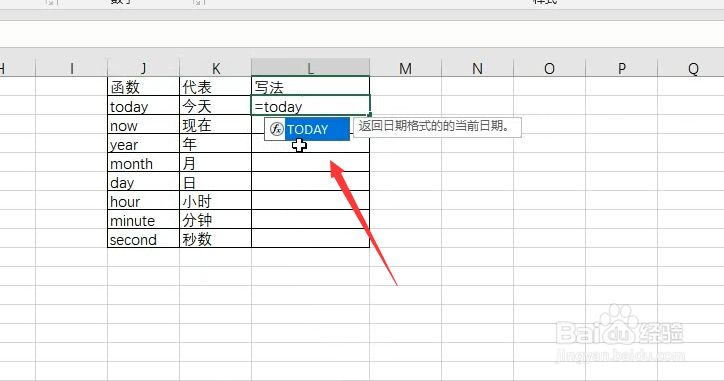Click the cell with text second
The height and width of the screenshot is (381, 724).
(x=144, y=238)
